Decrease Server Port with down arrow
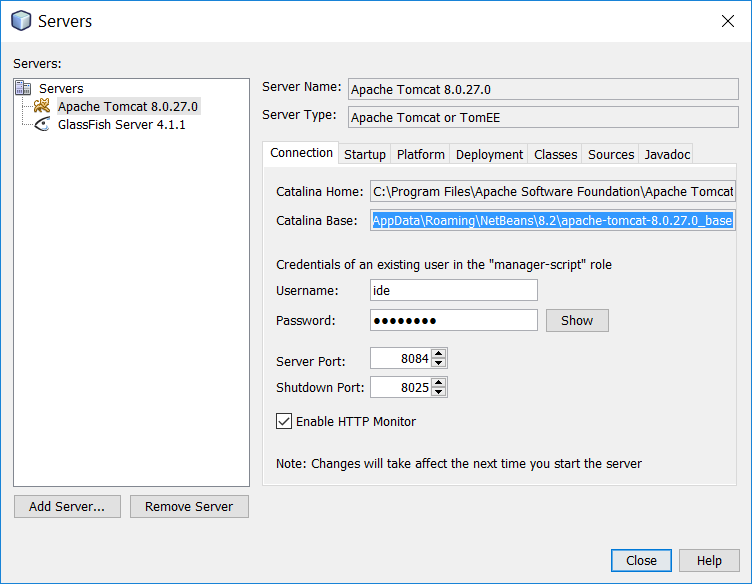The image size is (752, 584). point(438,363)
